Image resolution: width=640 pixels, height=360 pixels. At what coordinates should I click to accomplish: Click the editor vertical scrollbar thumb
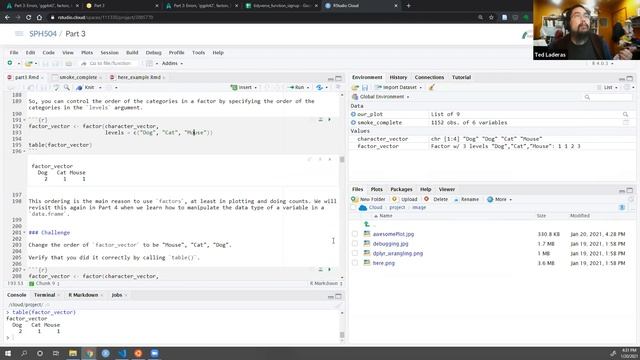(342, 160)
